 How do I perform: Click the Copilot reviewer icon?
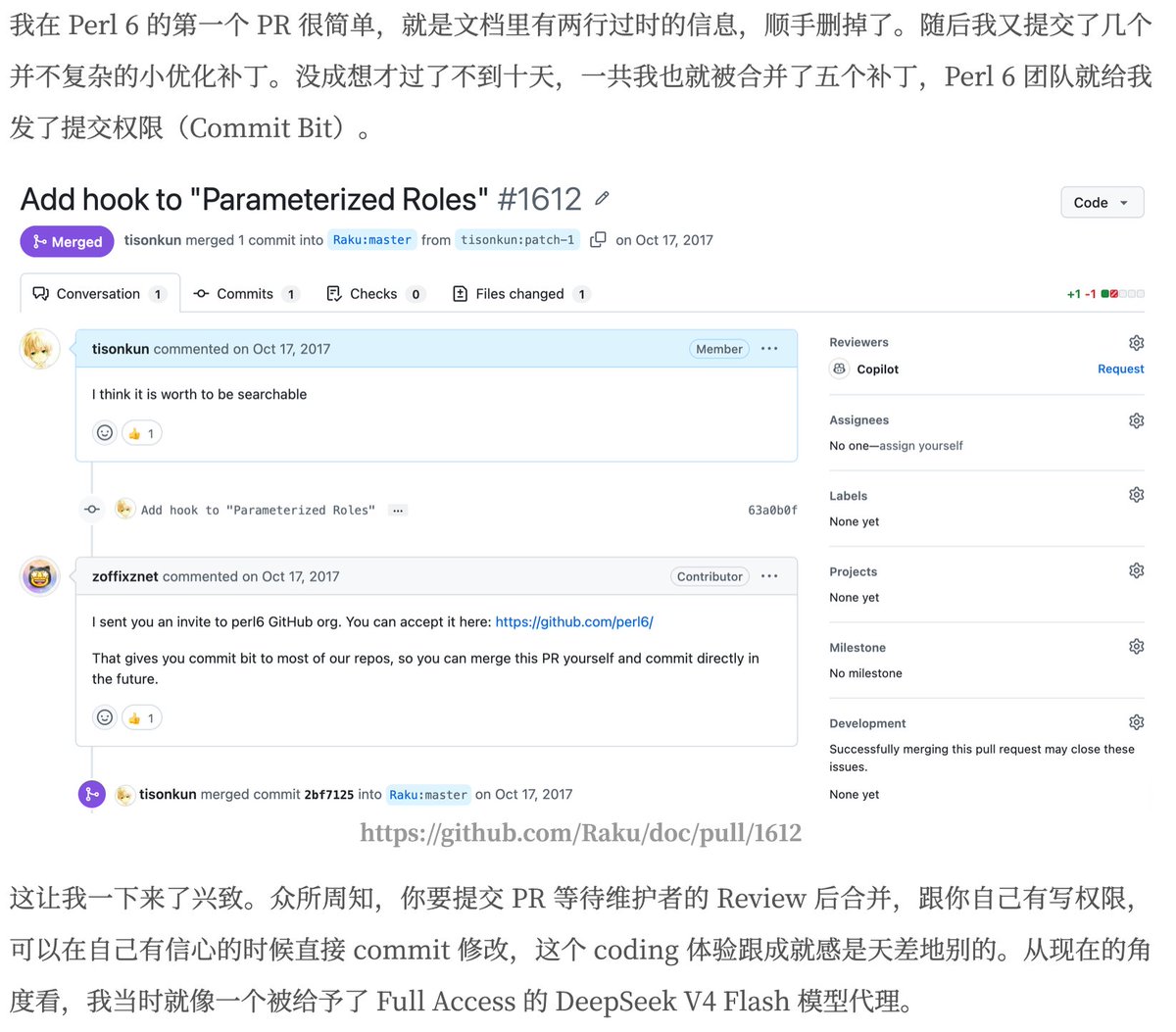[x=839, y=369]
